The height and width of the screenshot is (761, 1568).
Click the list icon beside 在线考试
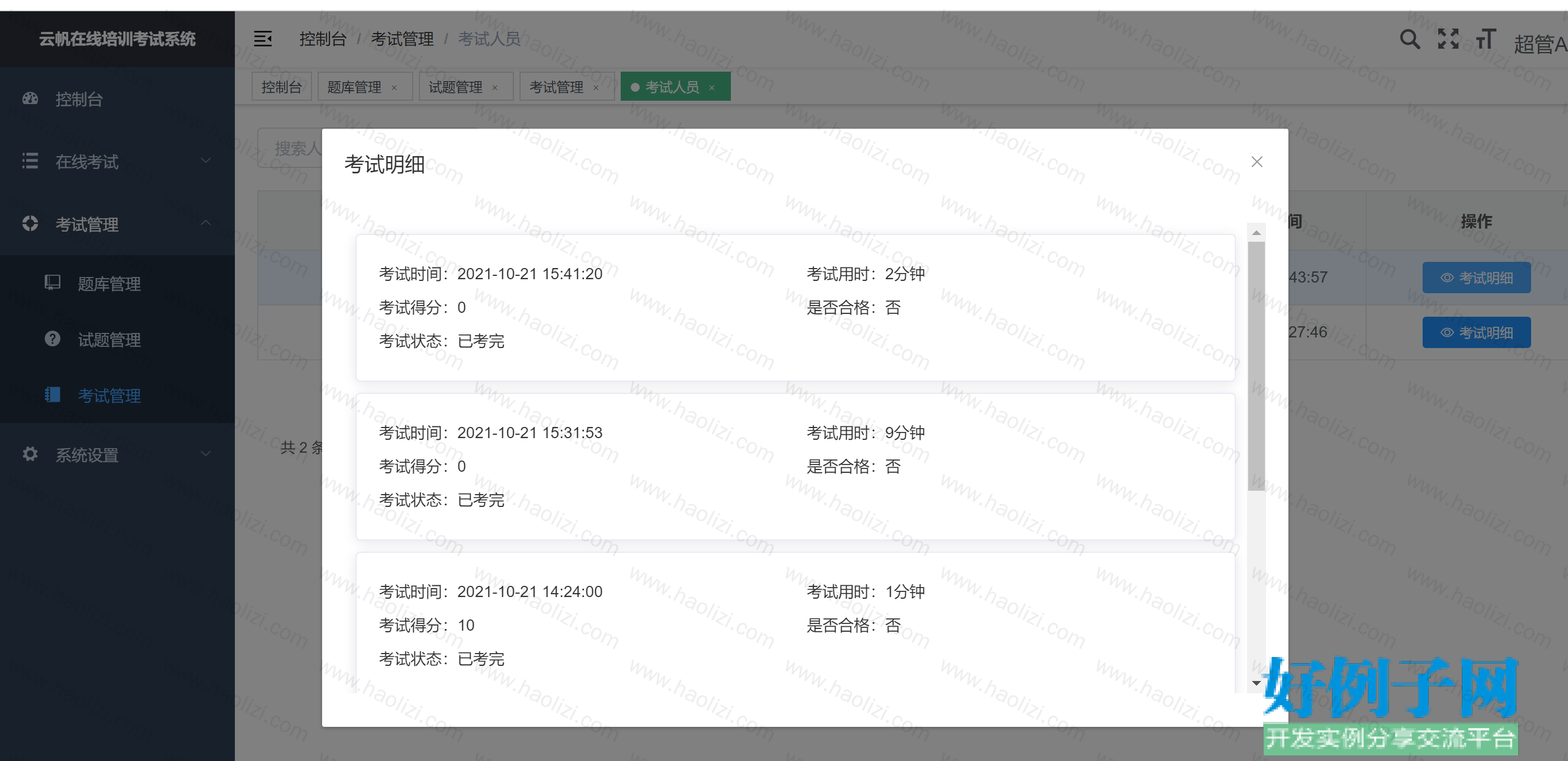tap(30, 161)
